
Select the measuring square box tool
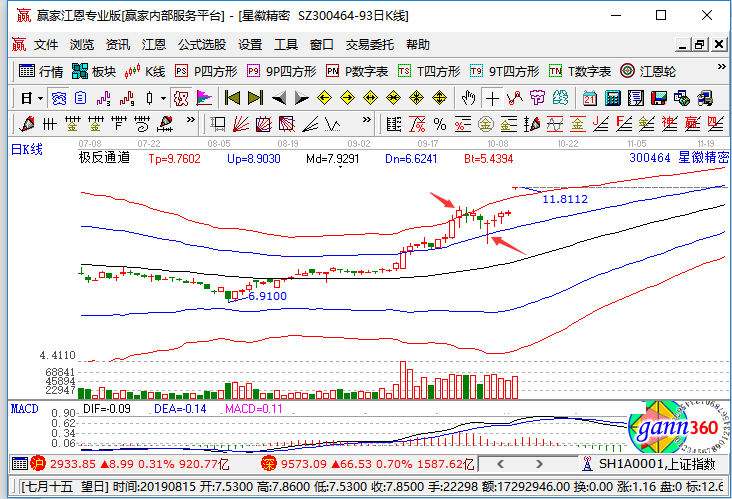218,124
